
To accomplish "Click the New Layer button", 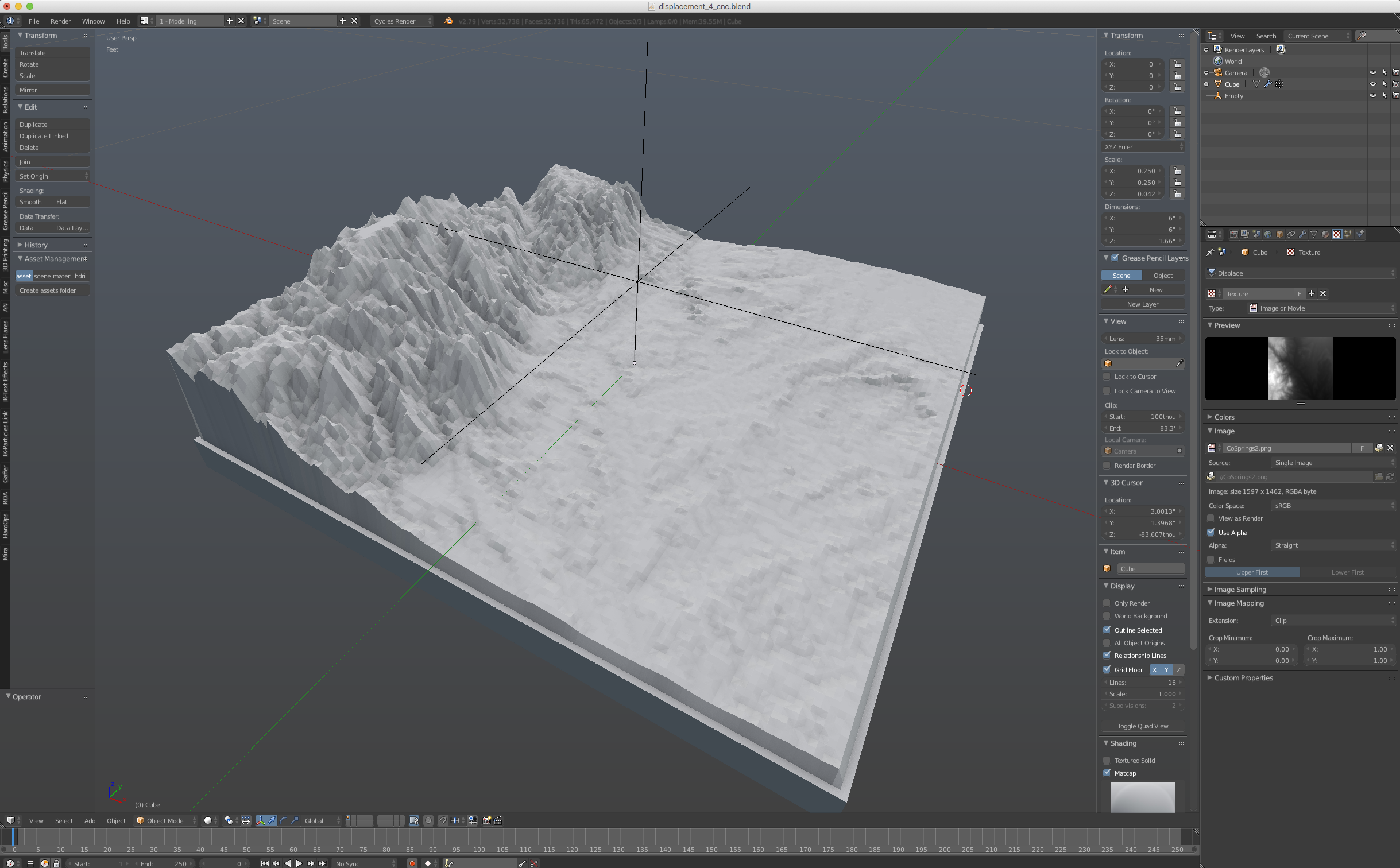I will [1143, 304].
